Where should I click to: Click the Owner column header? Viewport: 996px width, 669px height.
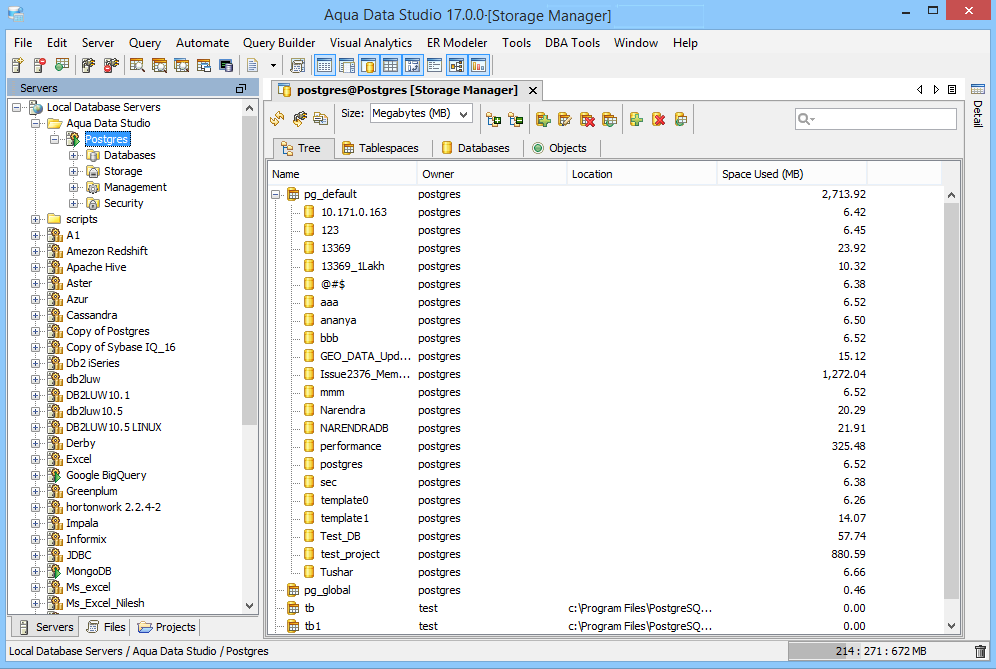pyautogui.click(x=491, y=174)
